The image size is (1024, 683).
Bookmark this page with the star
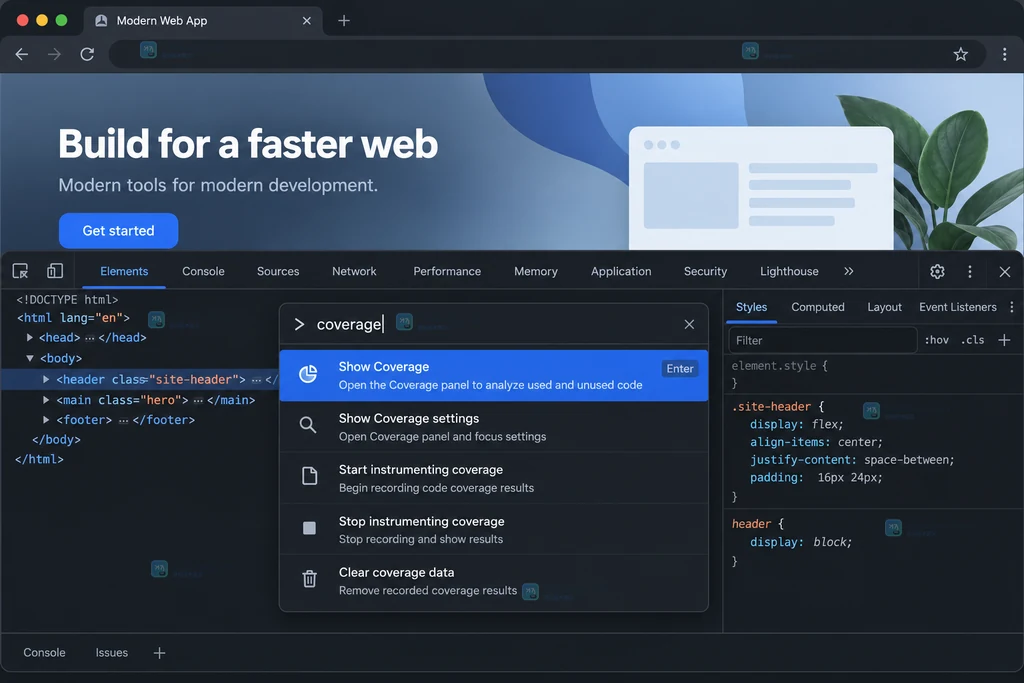tap(960, 54)
